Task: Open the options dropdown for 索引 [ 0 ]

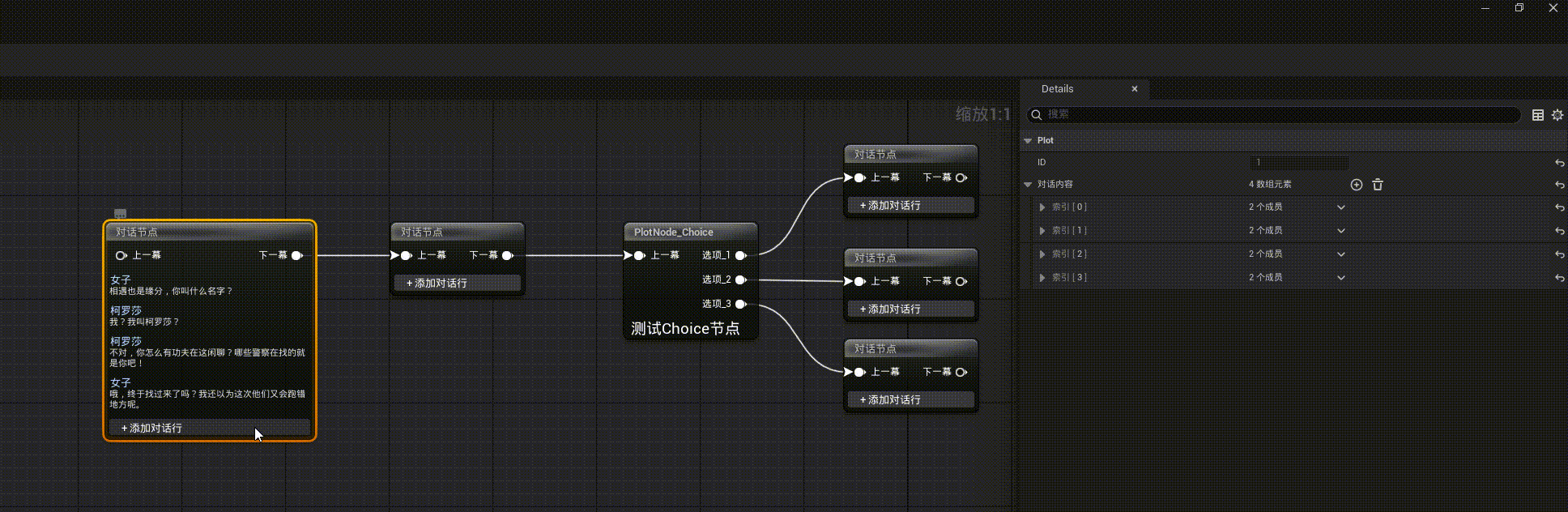Action: pos(1341,207)
